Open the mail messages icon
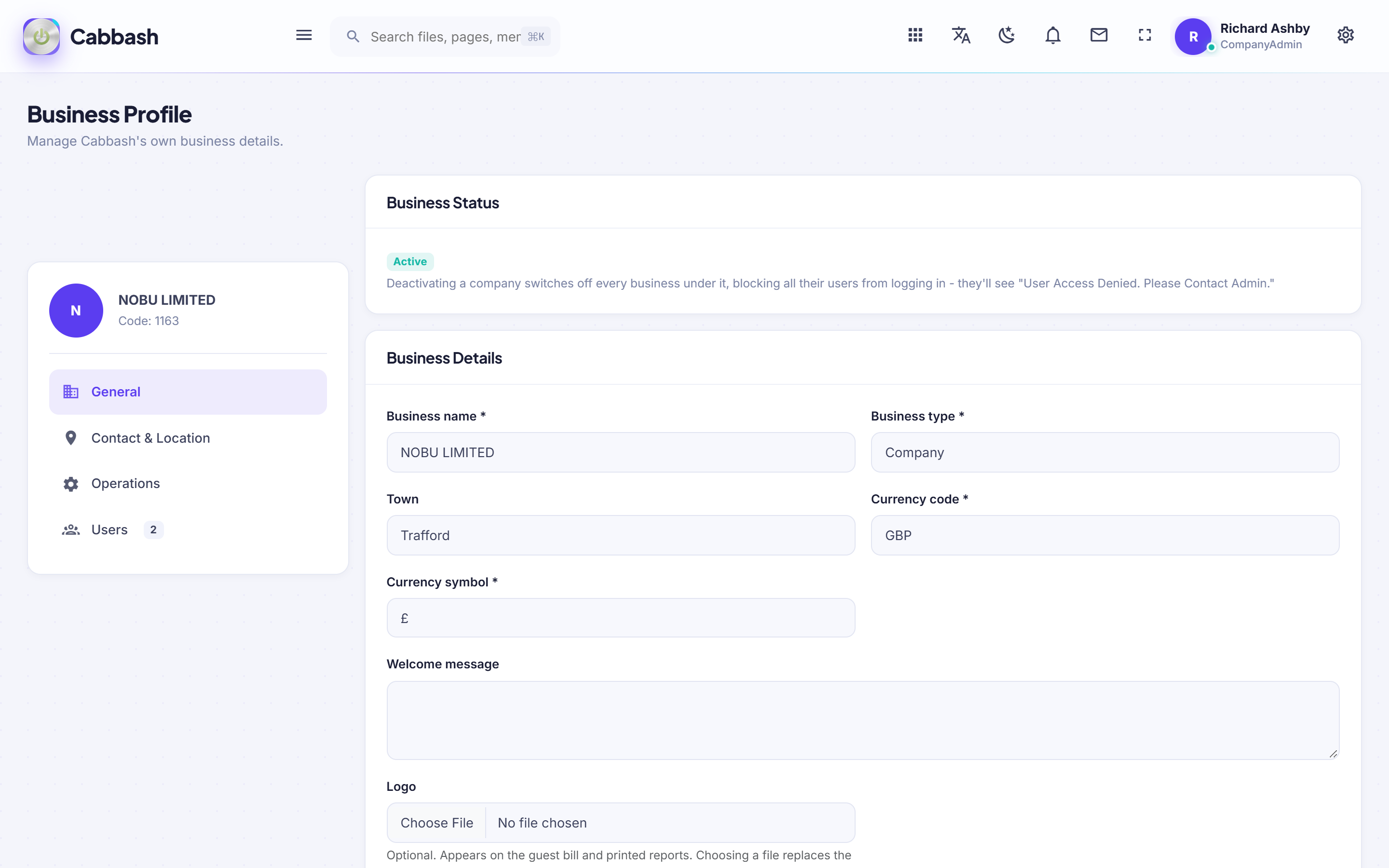 (x=1099, y=36)
